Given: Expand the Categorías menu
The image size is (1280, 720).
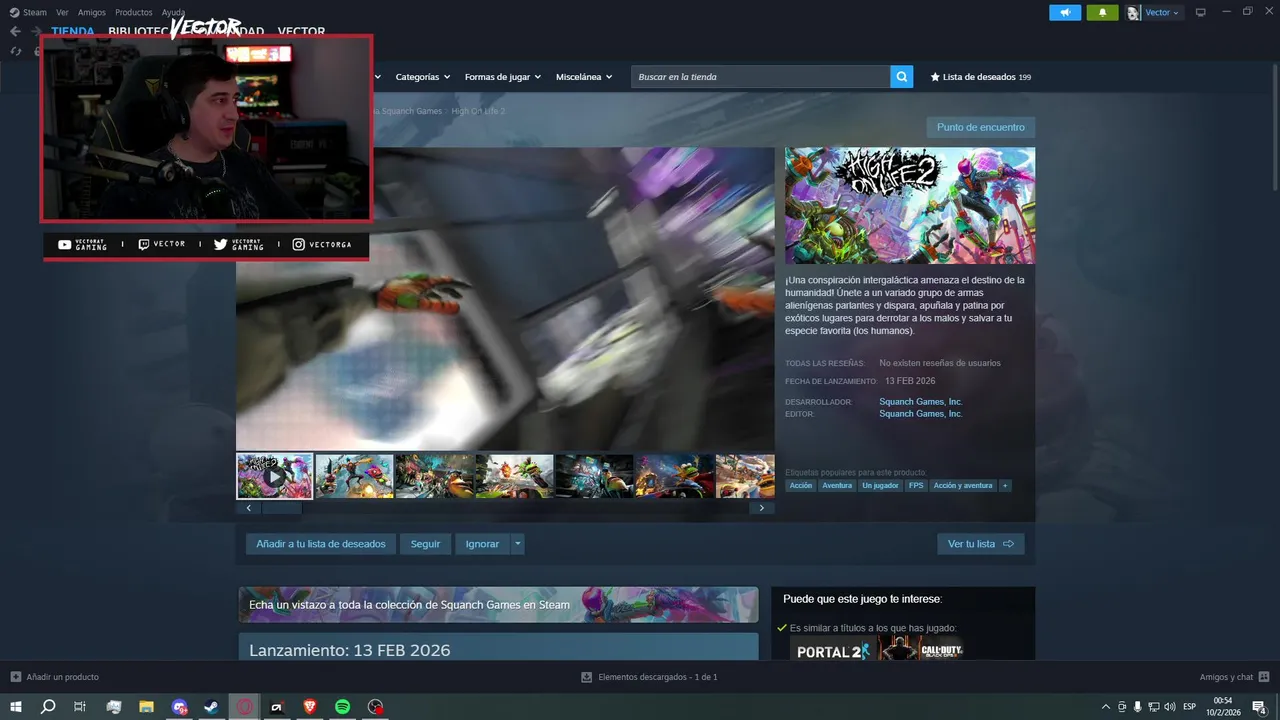Looking at the screenshot, I should coord(422,77).
